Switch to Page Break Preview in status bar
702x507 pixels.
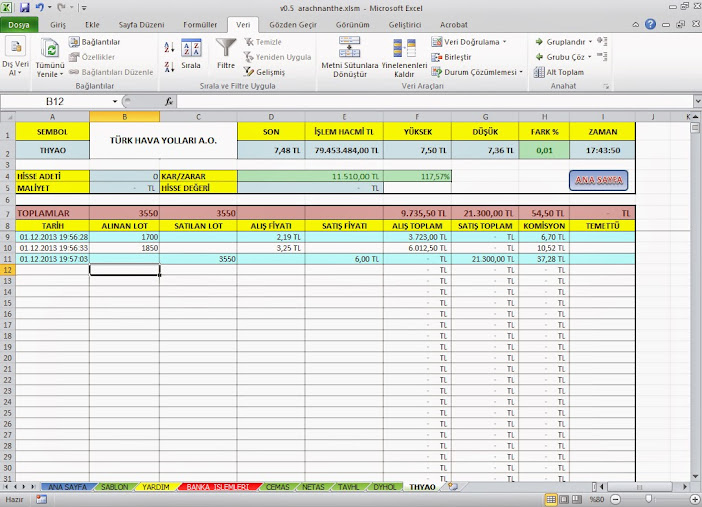(577, 499)
